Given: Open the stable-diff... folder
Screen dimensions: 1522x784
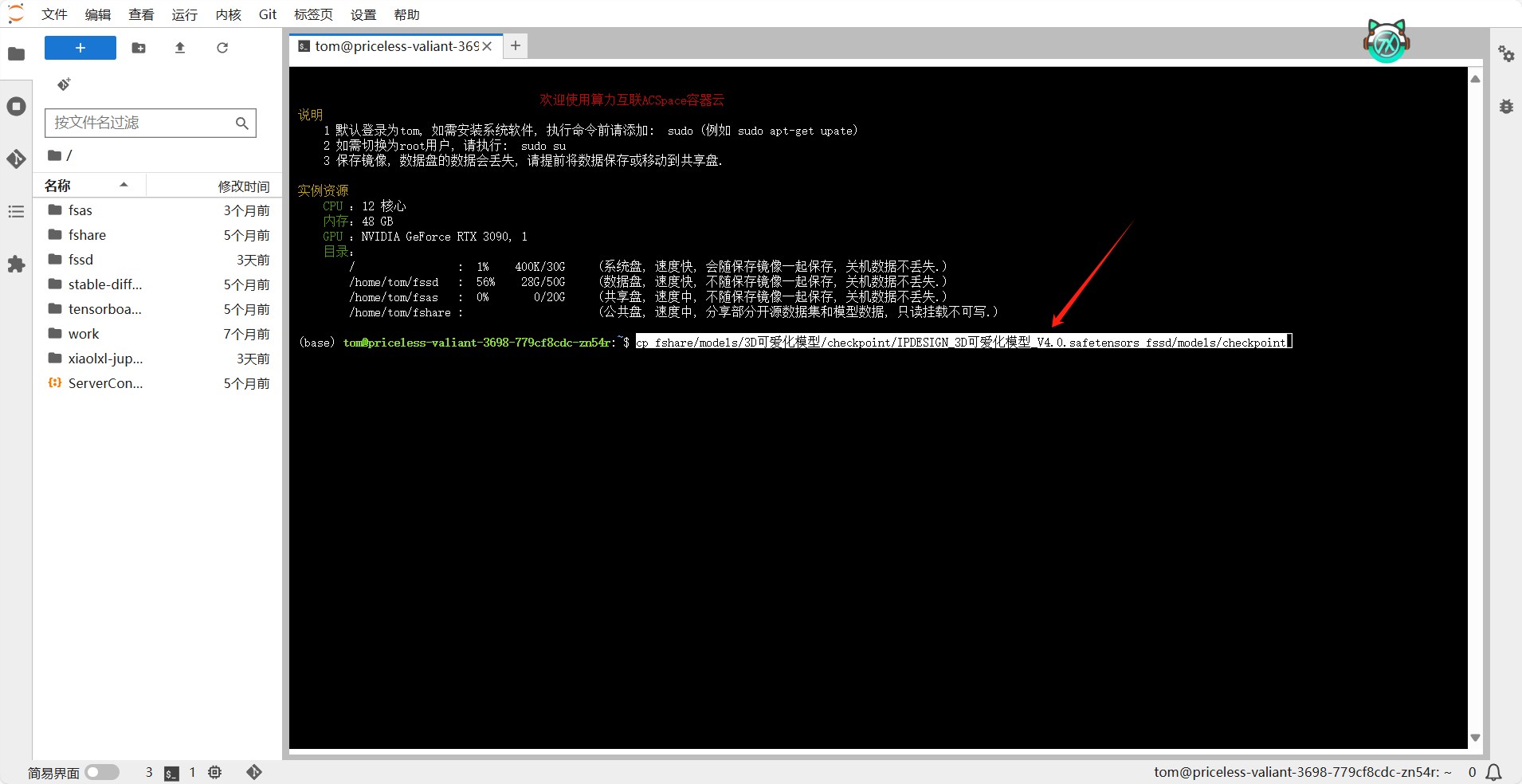Looking at the screenshot, I should tap(158, 284).
